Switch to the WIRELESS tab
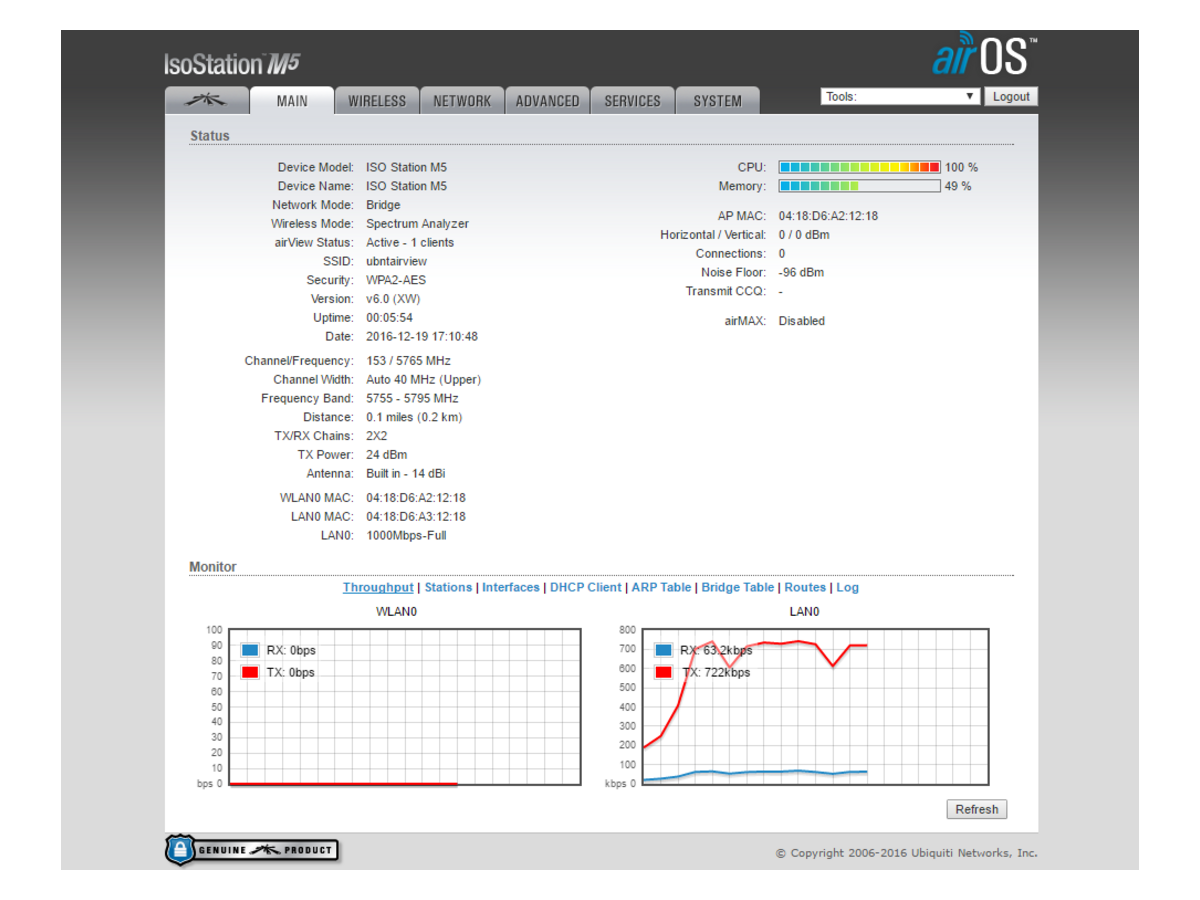 tap(377, 101)
